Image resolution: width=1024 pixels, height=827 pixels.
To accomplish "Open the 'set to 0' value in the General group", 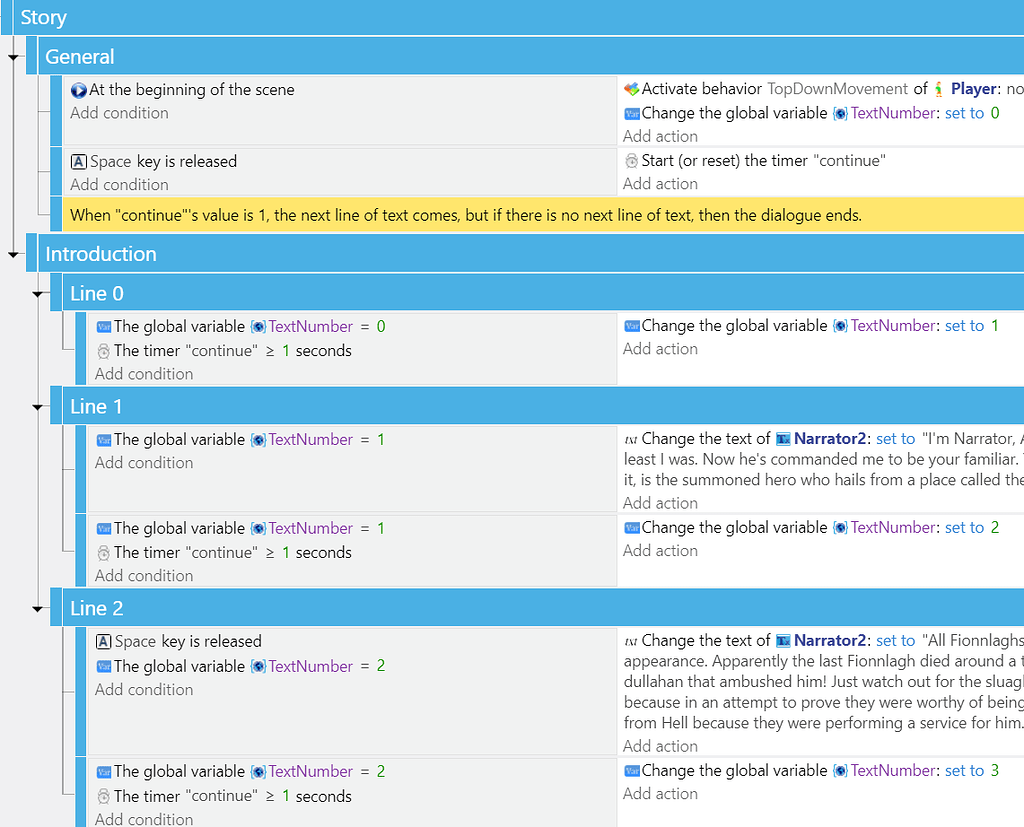I will point(993,113).
